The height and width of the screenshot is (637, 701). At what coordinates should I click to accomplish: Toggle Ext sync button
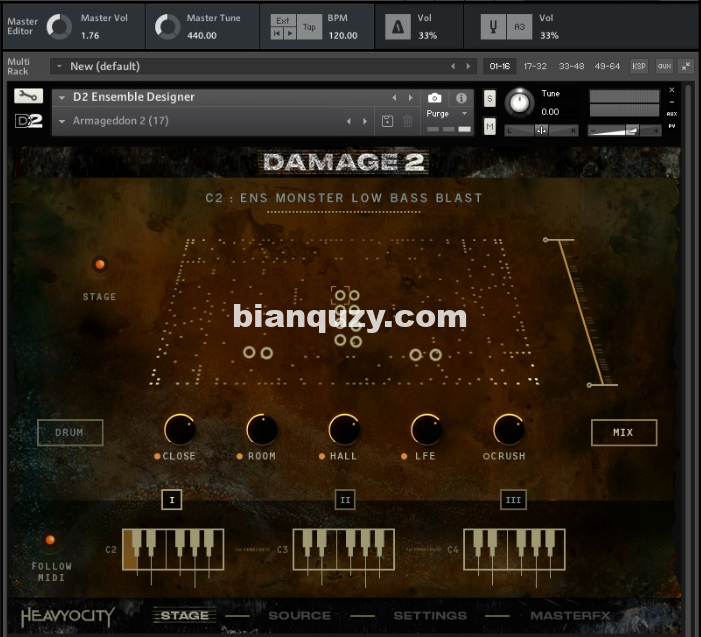coord(283,21)
